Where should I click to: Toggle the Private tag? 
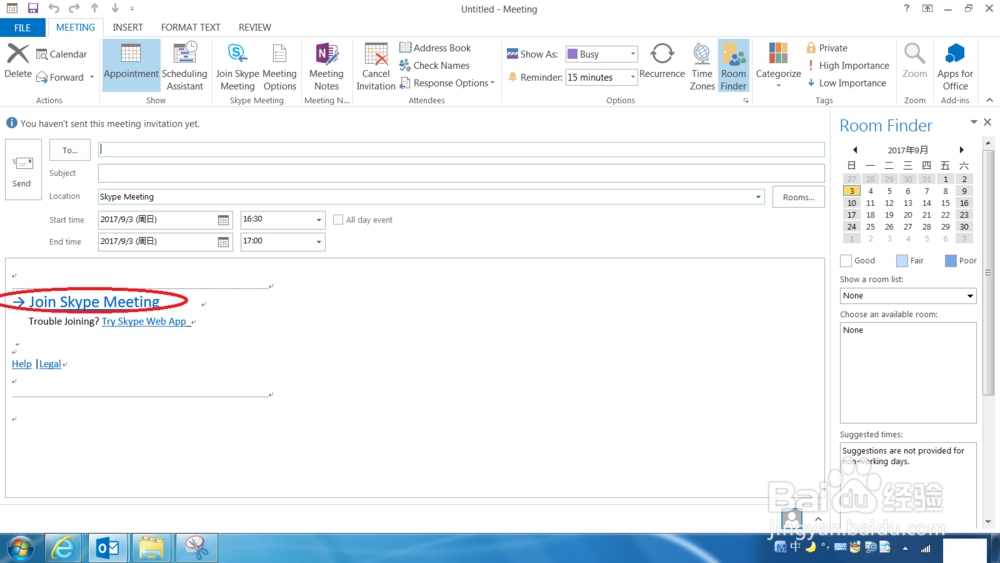tap(827, 48)
